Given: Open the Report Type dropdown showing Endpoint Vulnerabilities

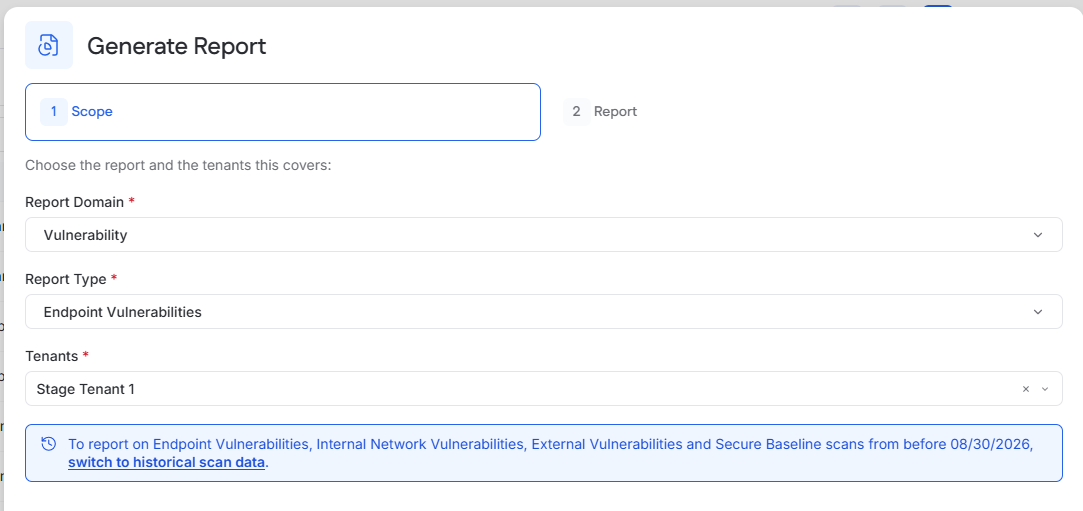Looking at the screenshot, I should tap(544, 312).
